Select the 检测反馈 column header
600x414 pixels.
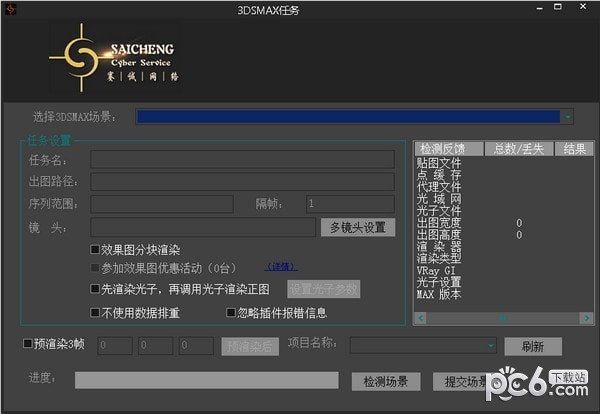(449, 149)
